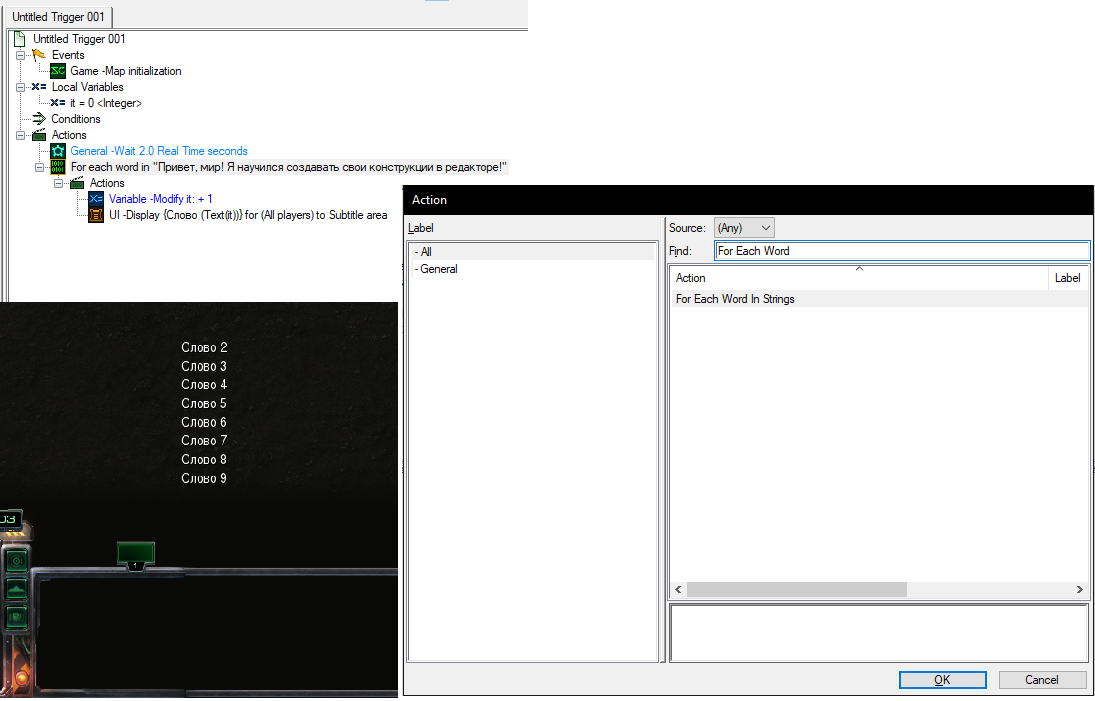Select For Each Word In Strings result
The width and height of the screenshot is (1095, 701).
(879, 300)
